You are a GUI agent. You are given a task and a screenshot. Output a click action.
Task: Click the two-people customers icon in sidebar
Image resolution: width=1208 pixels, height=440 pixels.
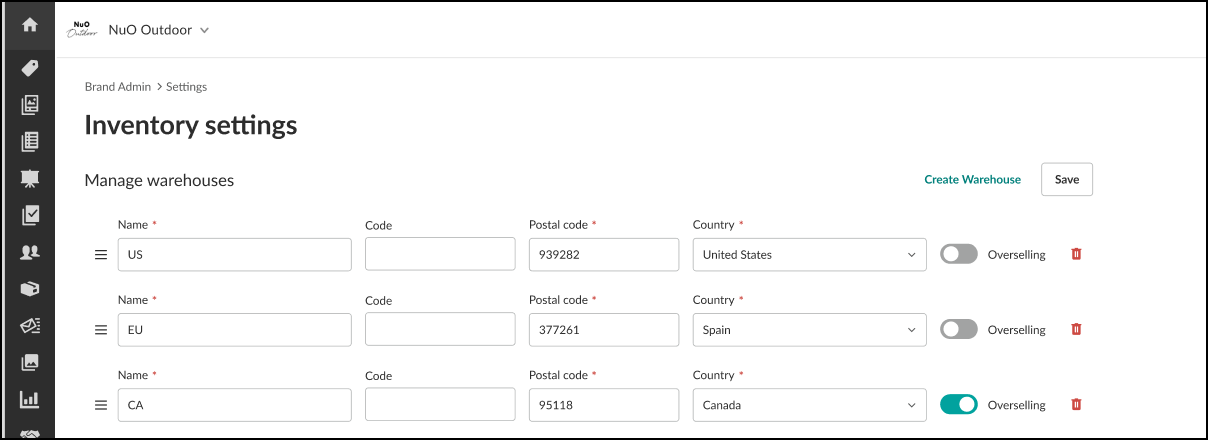tap(29, 252)
